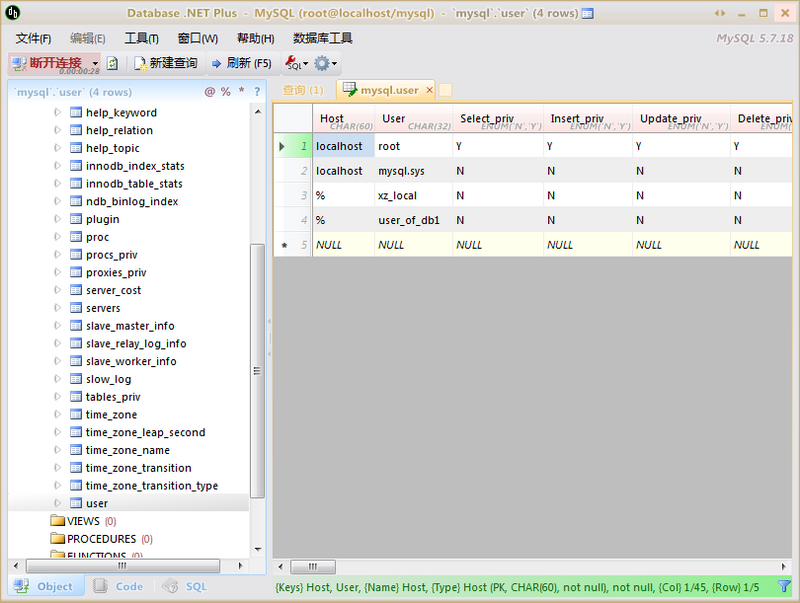
Task: Click the 刷新 (F5) button
Action: pos(242,63)
